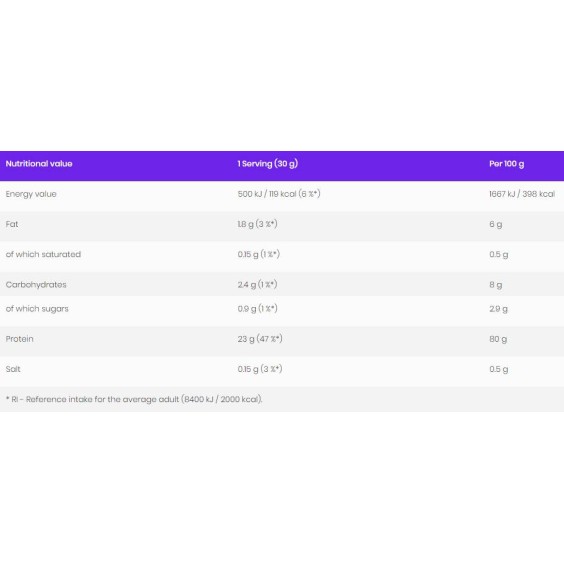564x564 pixels.
Task: Select "0.15 g (1 %*)" saturated value
Action: 258,254
